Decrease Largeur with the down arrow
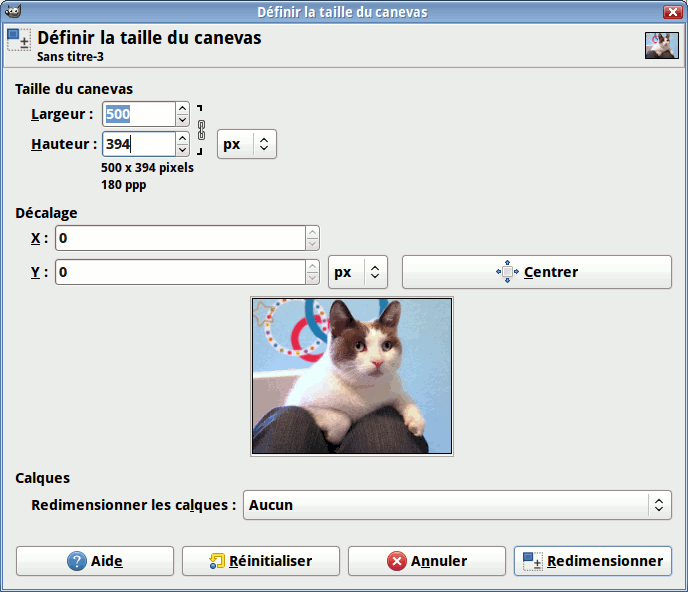This screenshot has width=688, height=592. pos(182,120)
